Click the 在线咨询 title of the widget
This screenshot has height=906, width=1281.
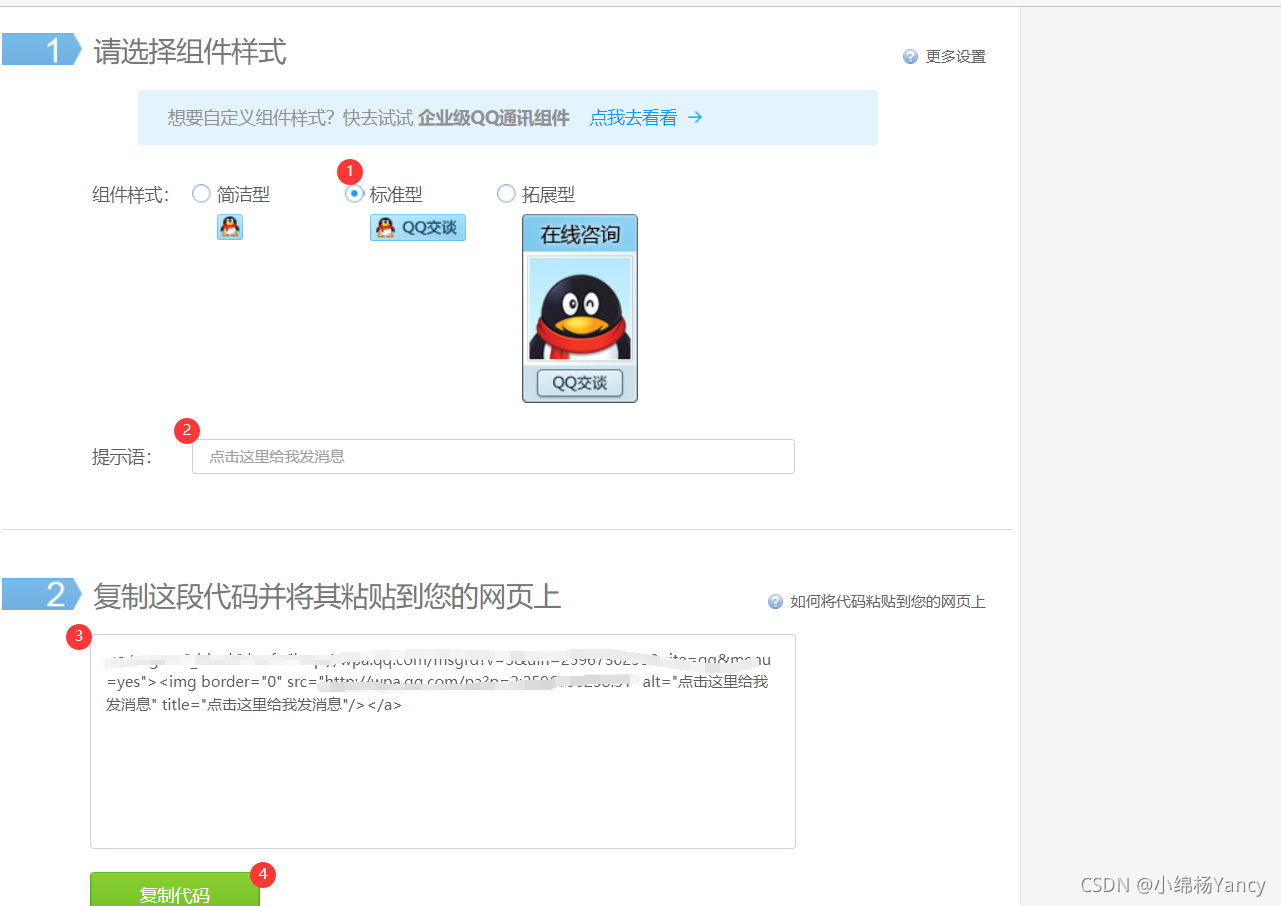(x=580, y=235)
